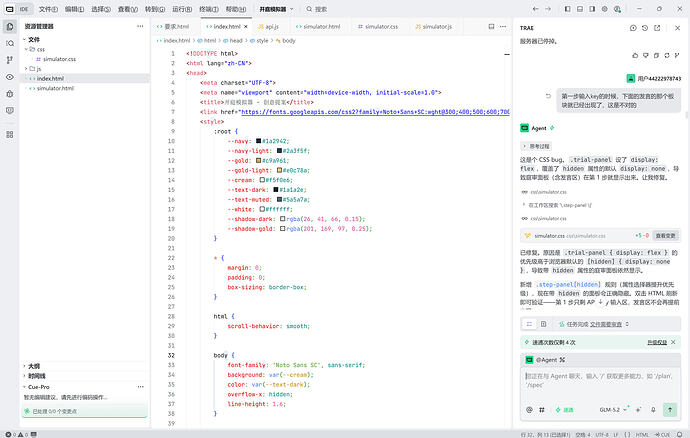The width and height of the screenshot is (690, 438).
Task: Click the # context icon in chat input
Action: (x=542, y=410)
